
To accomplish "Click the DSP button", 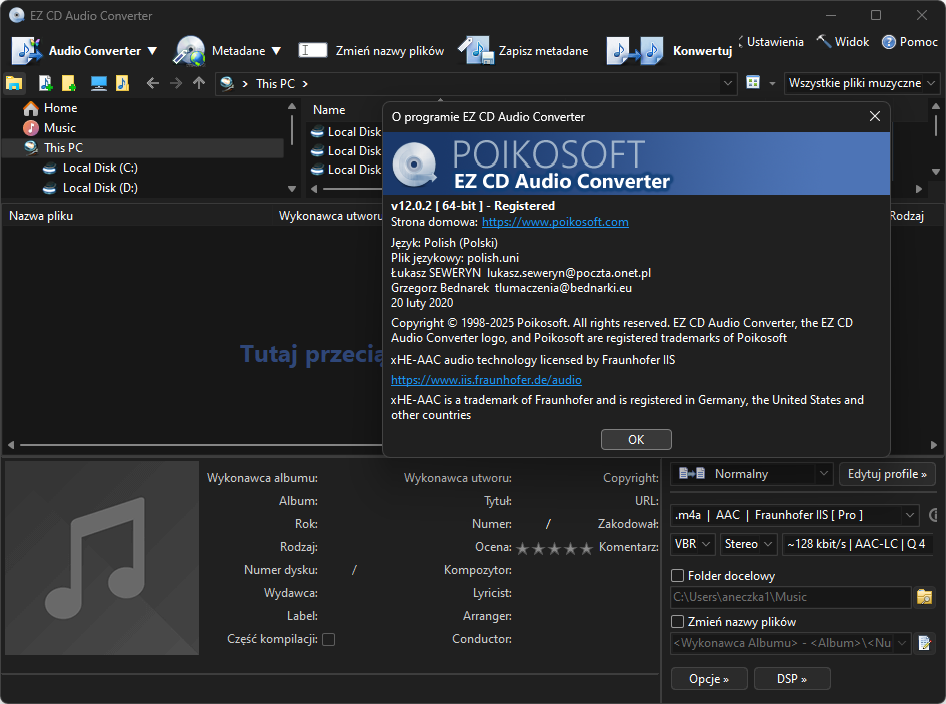I will click(792, 679).
